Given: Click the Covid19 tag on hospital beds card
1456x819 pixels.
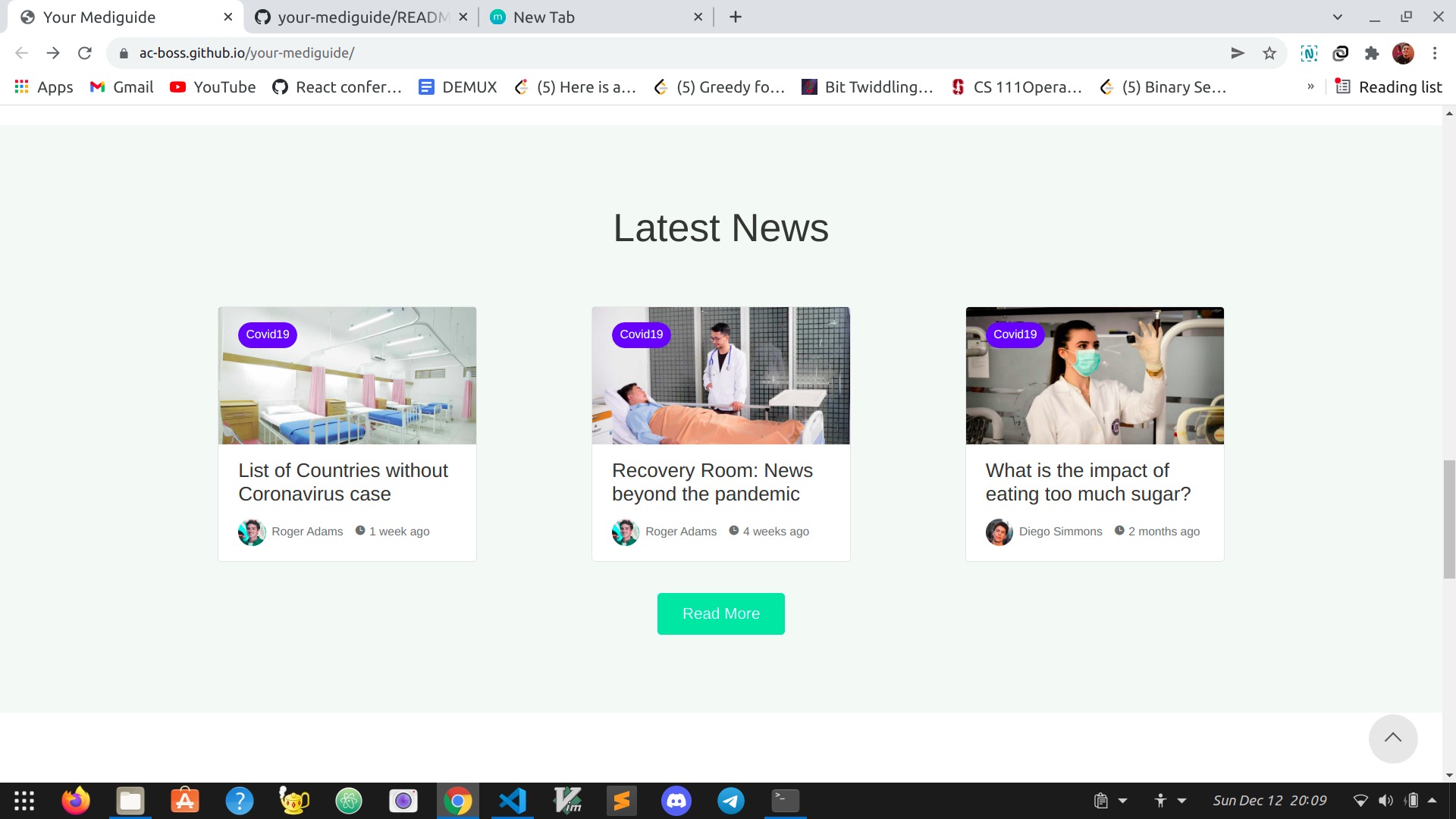Looking at the screenshot, I should [x=267, y=334].
